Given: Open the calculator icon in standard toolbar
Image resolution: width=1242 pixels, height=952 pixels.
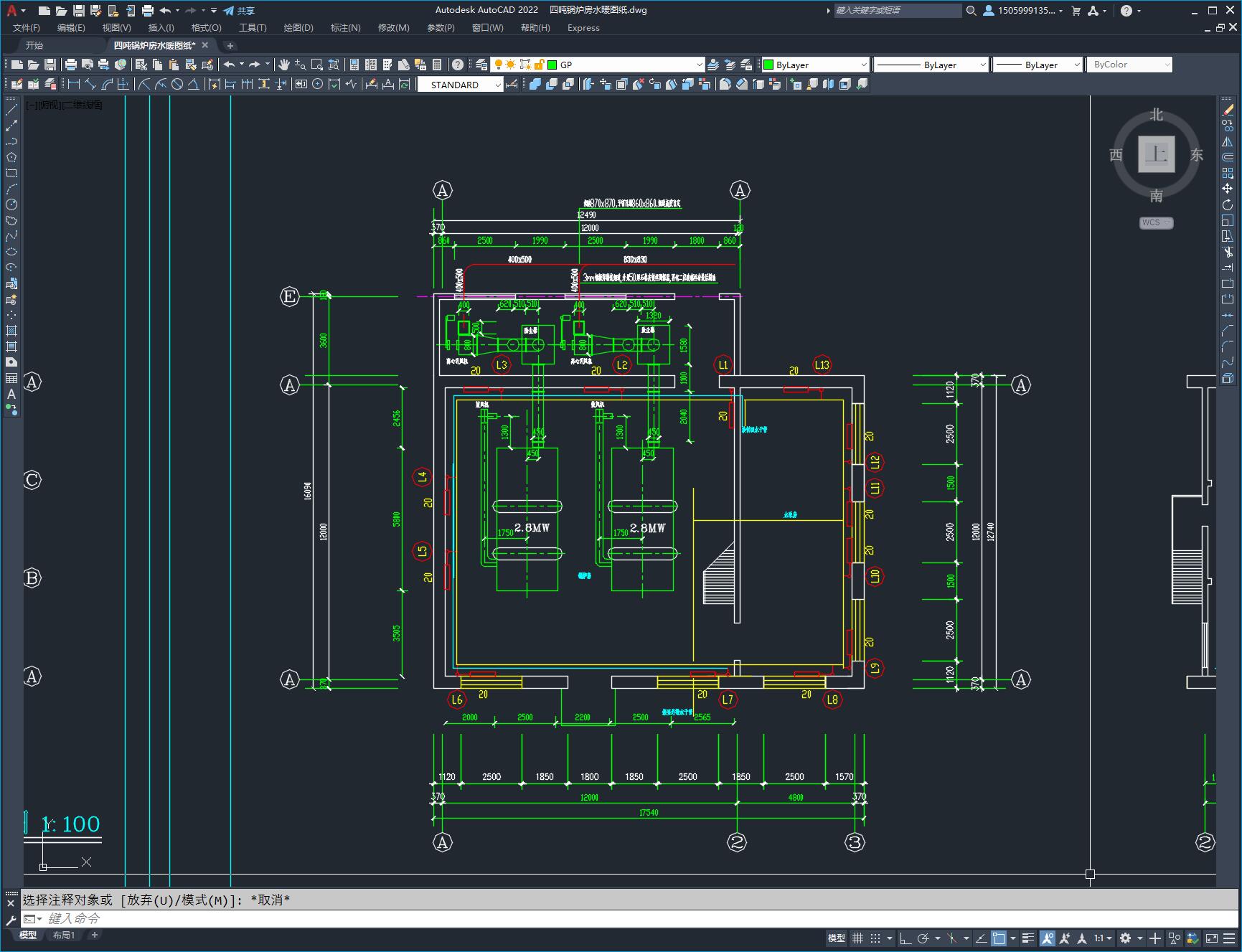Looking at the screenshot, I should click(437, 65).
